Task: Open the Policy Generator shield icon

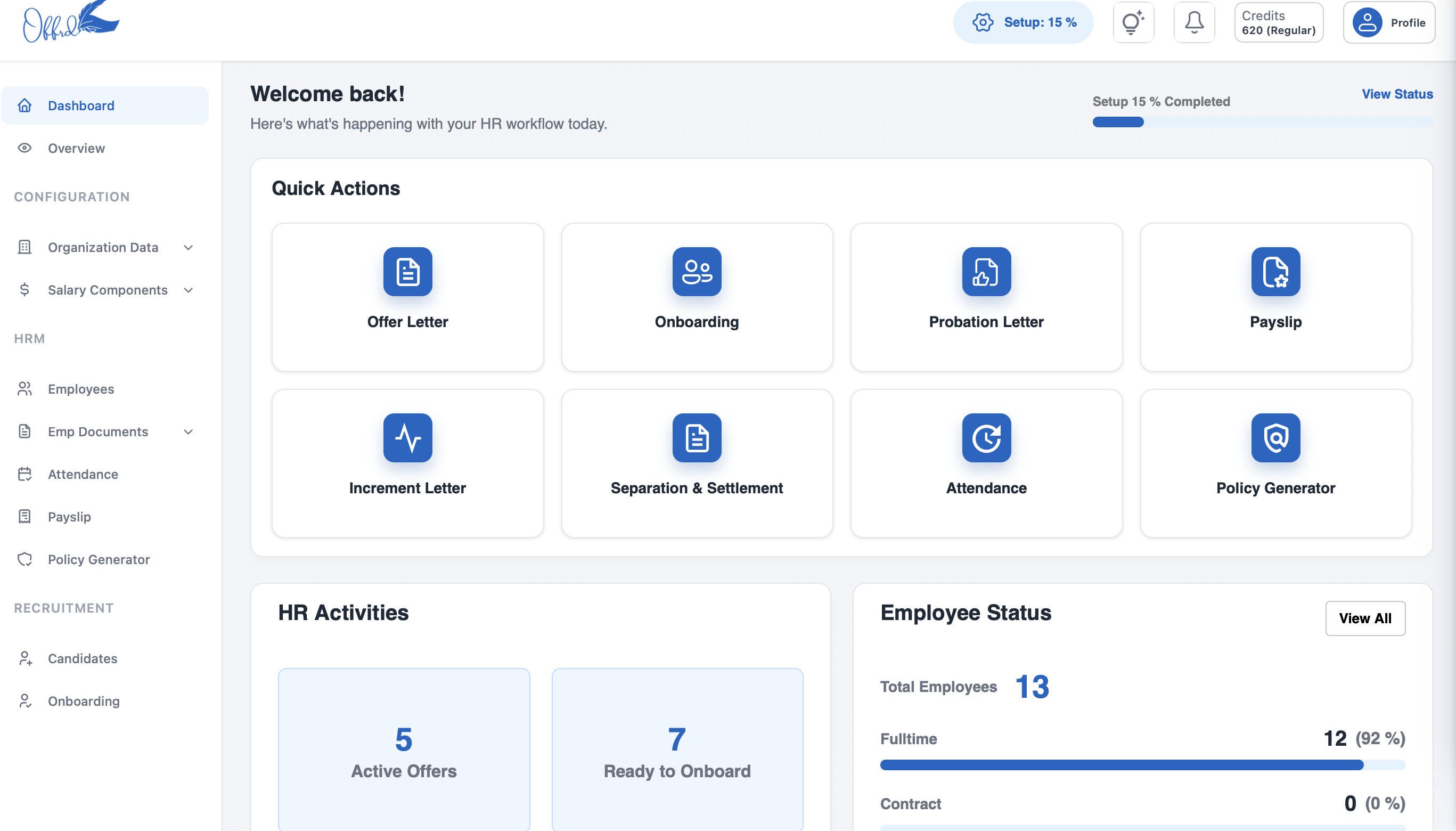Action: (x=1275, y=438)
